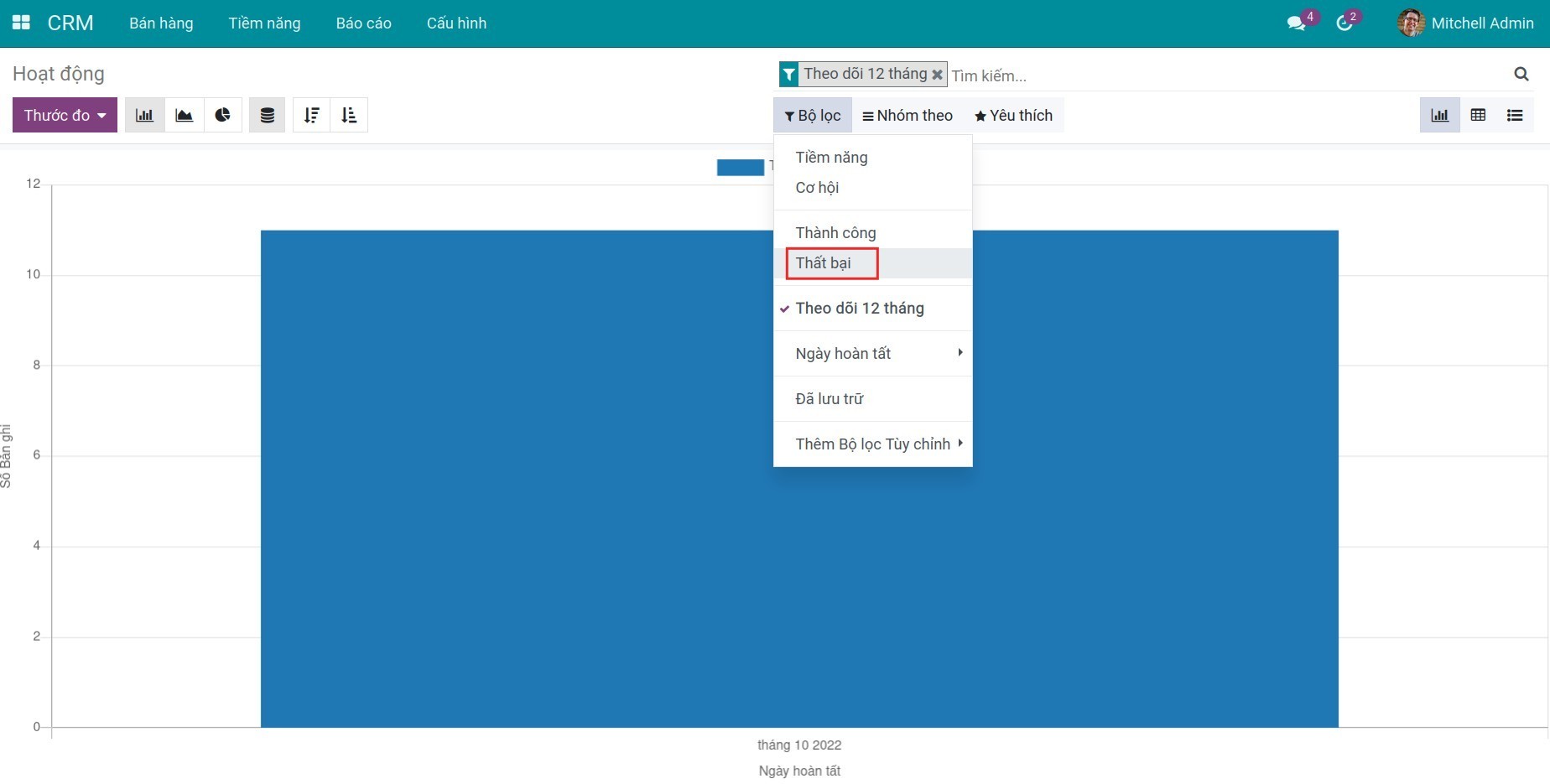1550x784 pixels.
Task: Sort chart in ascending order
Action: coord(349,116)
